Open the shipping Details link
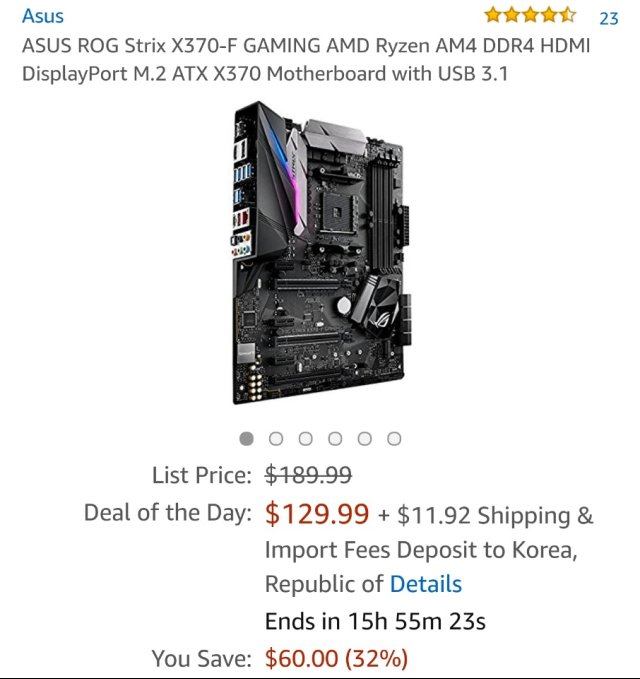Viewport: 640px width, 679px height. (x=426, y=584)
